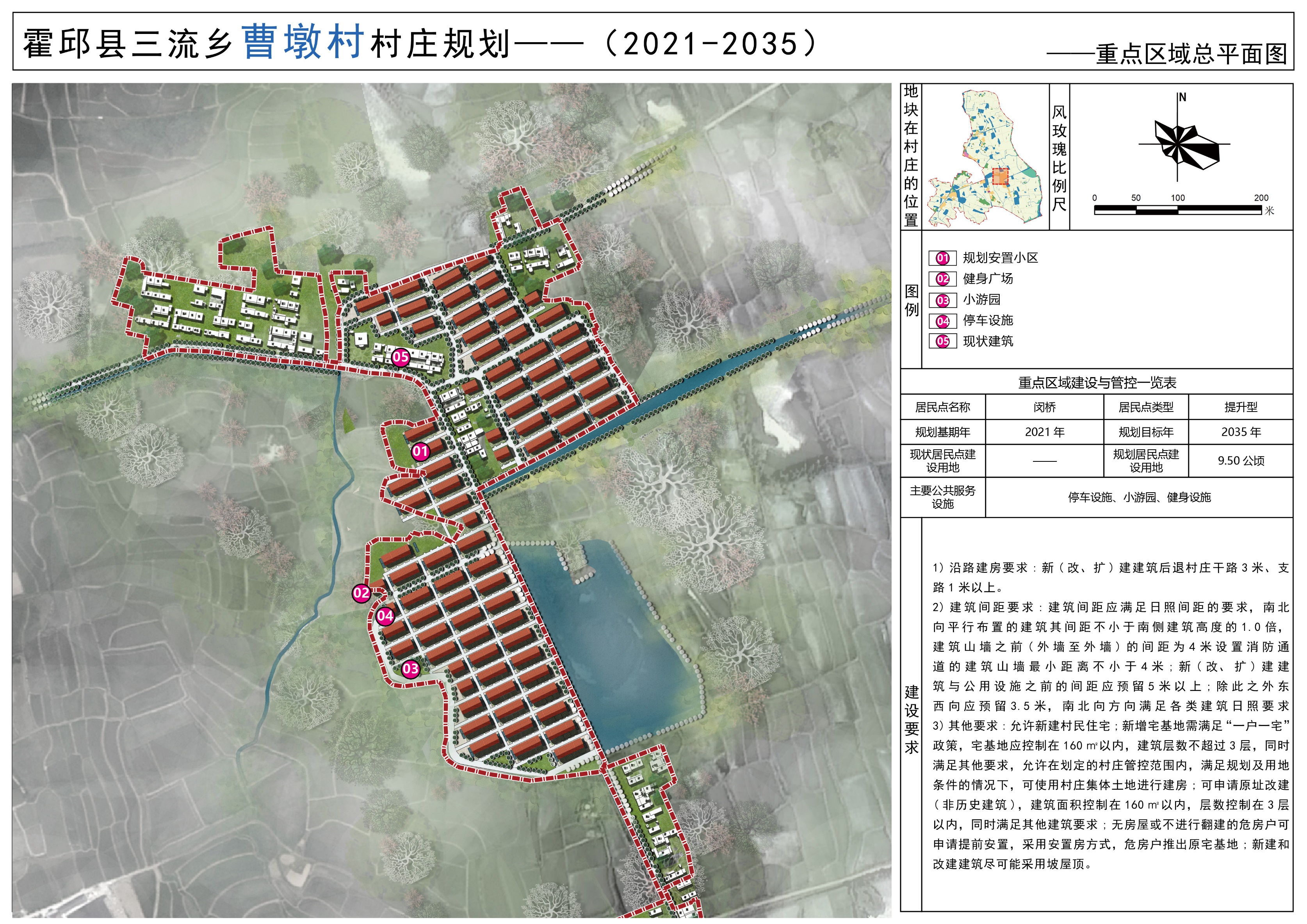
Task: Click the pink 01 marker on the map
Action: (x=420, y=452)
